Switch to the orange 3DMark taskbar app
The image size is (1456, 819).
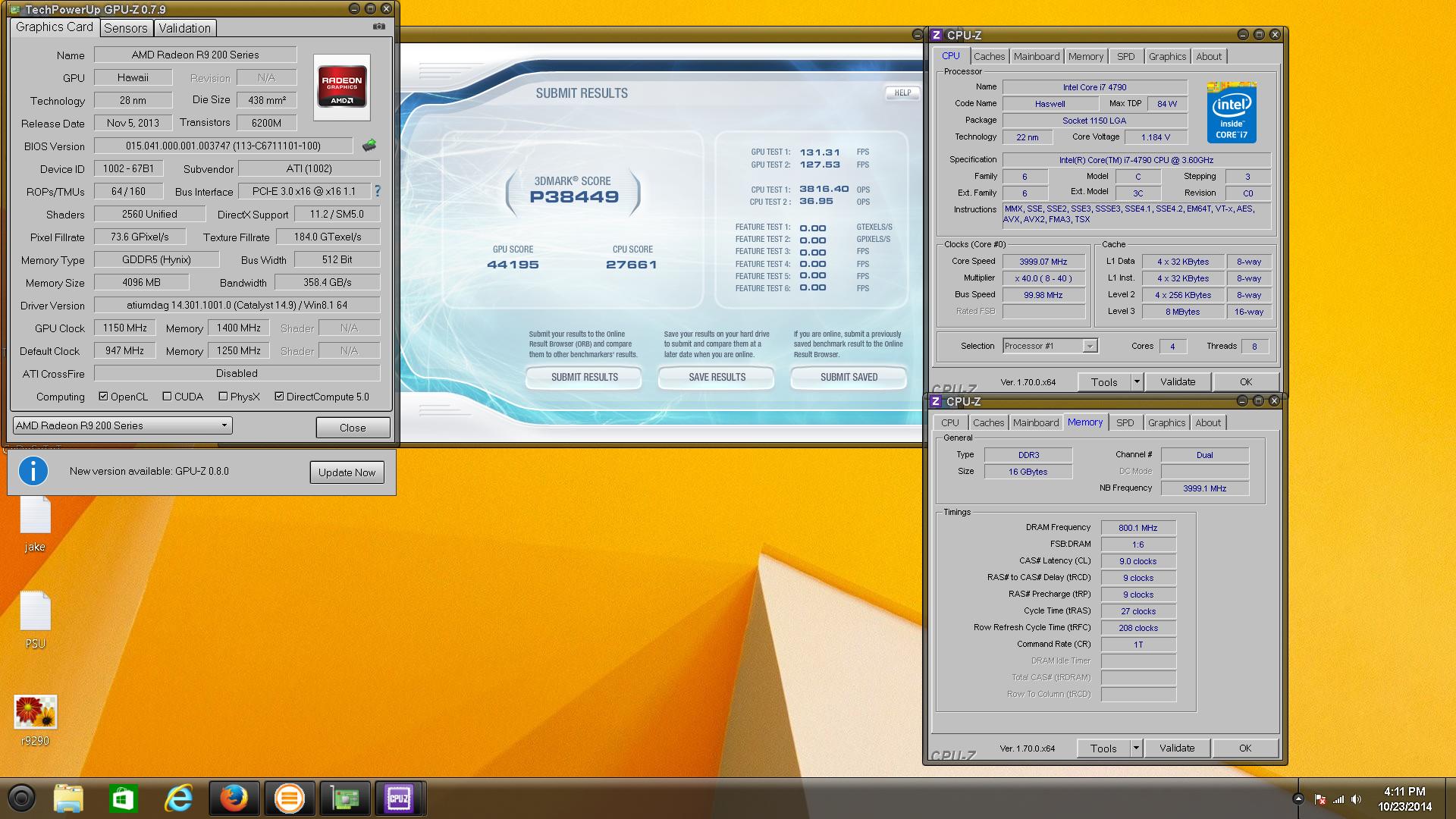click(290, 799)
